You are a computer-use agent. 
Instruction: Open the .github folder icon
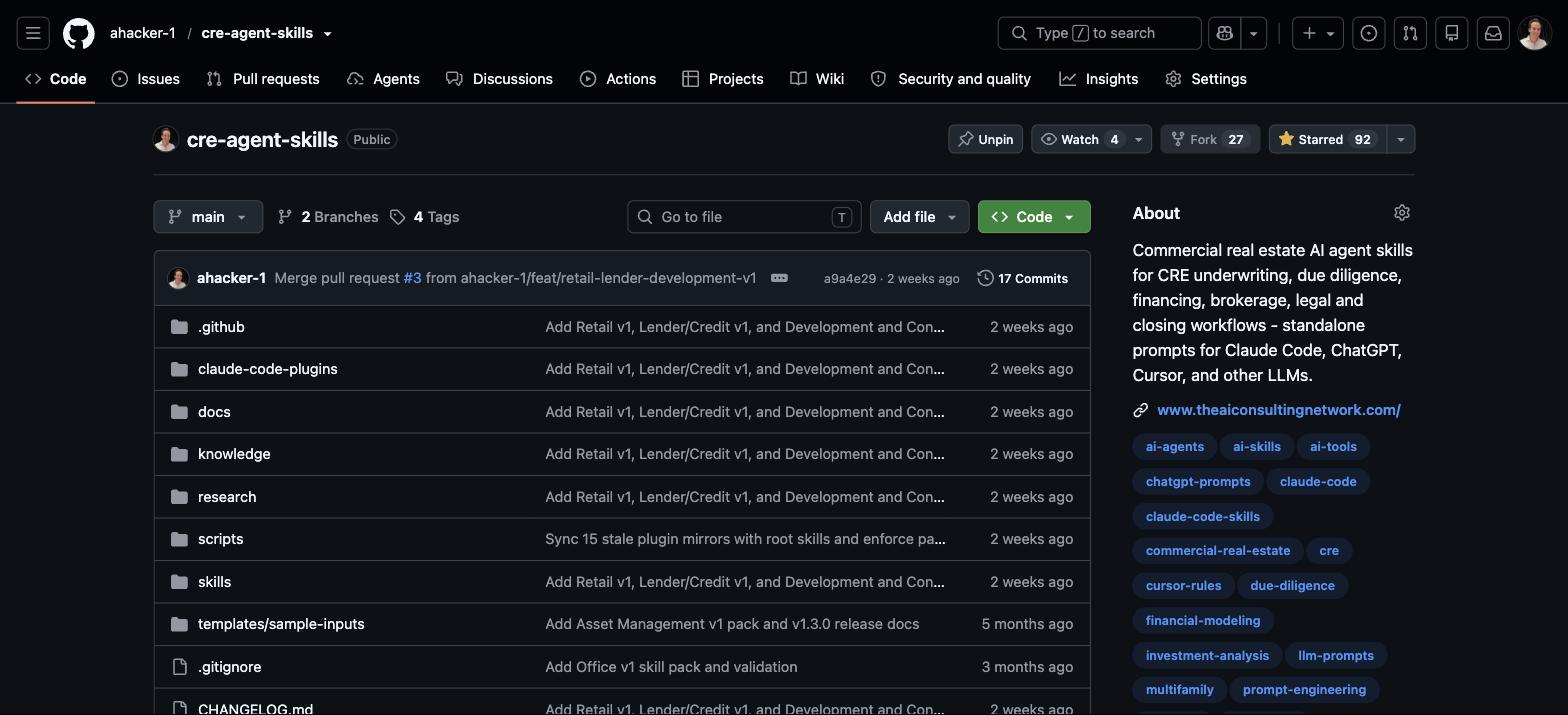click(x=179, y=327)
